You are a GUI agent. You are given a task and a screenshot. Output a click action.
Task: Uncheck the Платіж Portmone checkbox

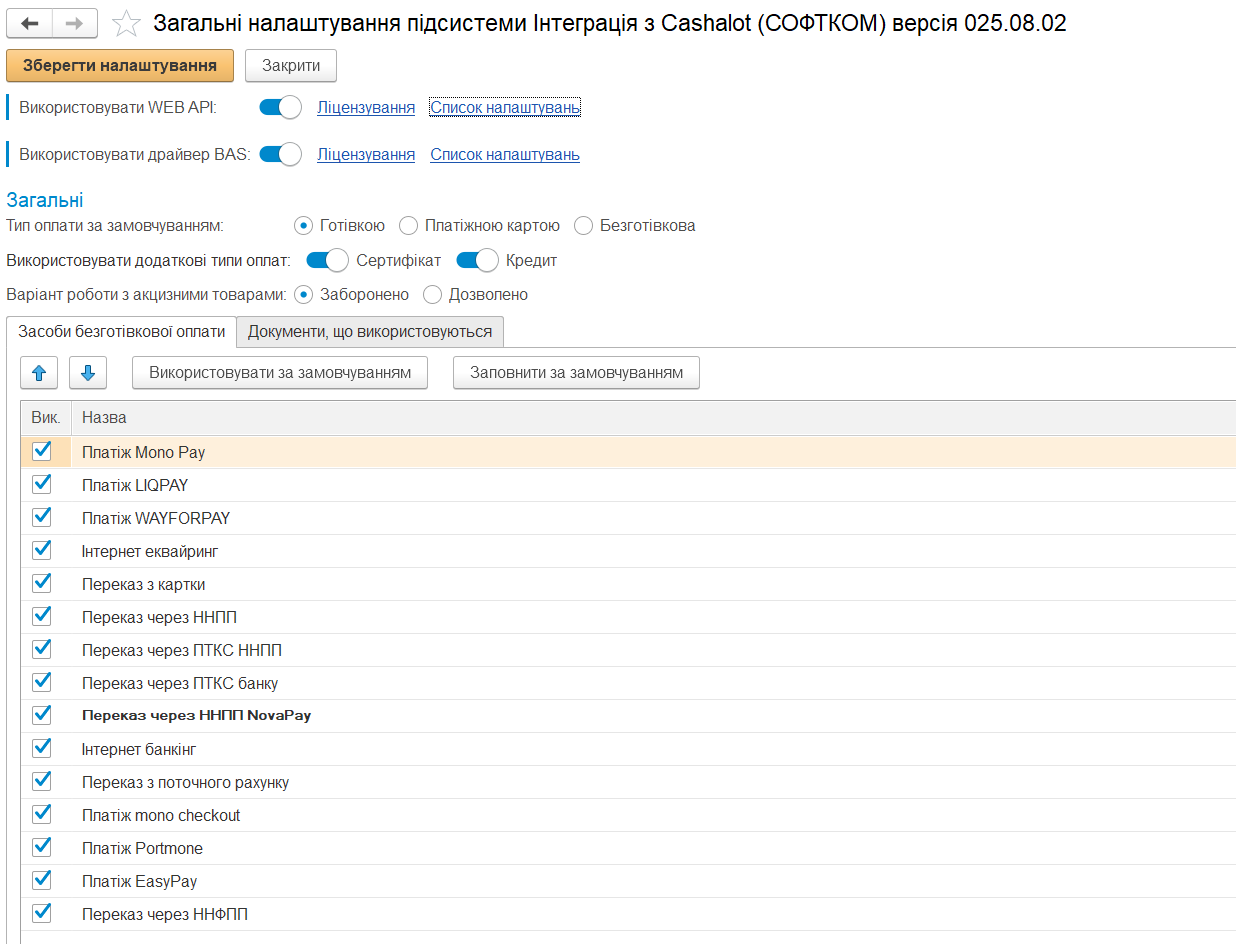pos(42,847)
